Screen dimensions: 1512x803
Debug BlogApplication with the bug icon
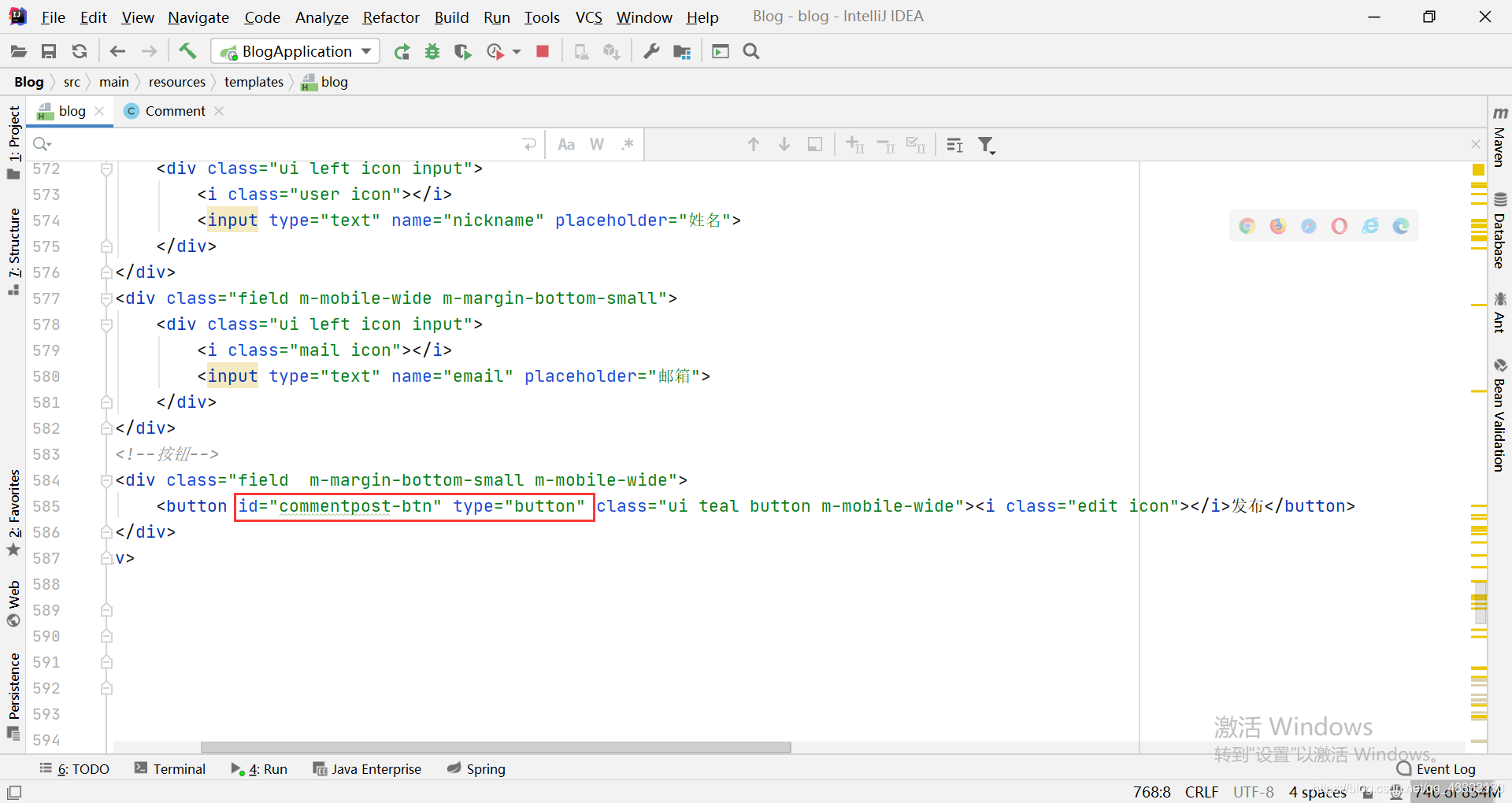432,52
